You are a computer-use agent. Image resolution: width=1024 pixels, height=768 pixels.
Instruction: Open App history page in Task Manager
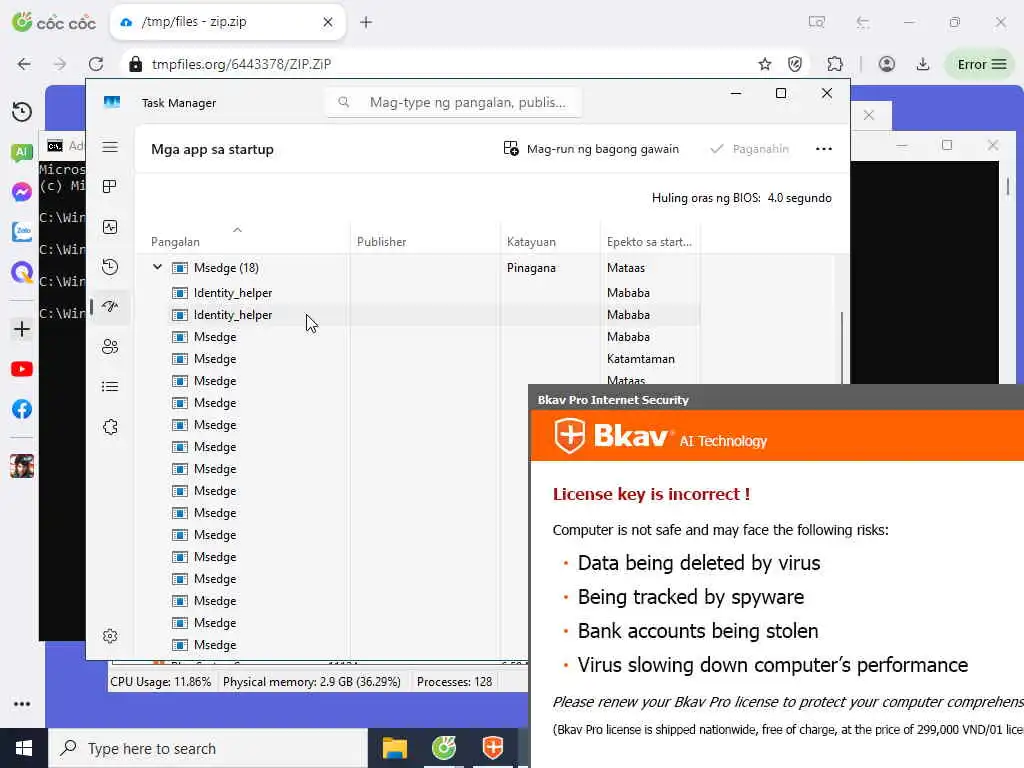click(x=110, y=267)
